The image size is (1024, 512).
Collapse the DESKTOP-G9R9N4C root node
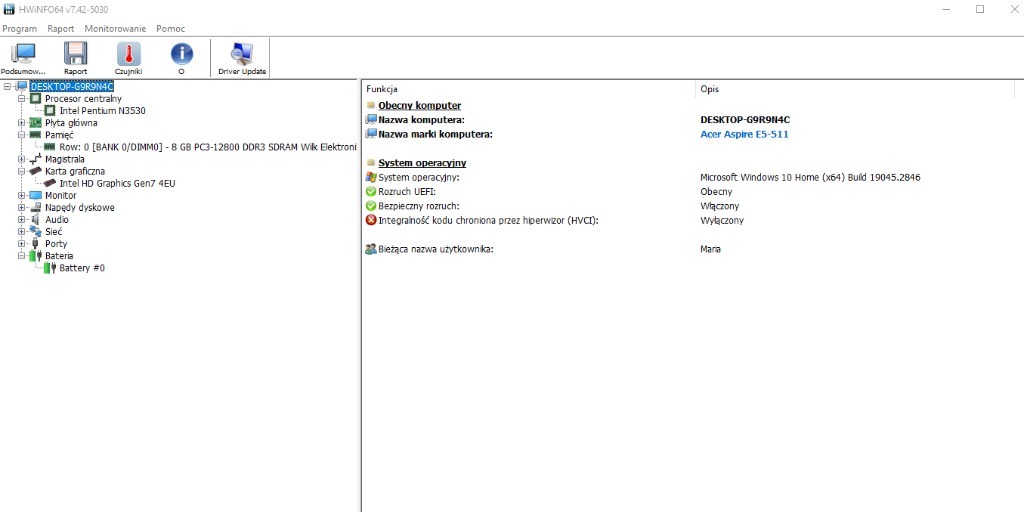click(x=7, y=86)
